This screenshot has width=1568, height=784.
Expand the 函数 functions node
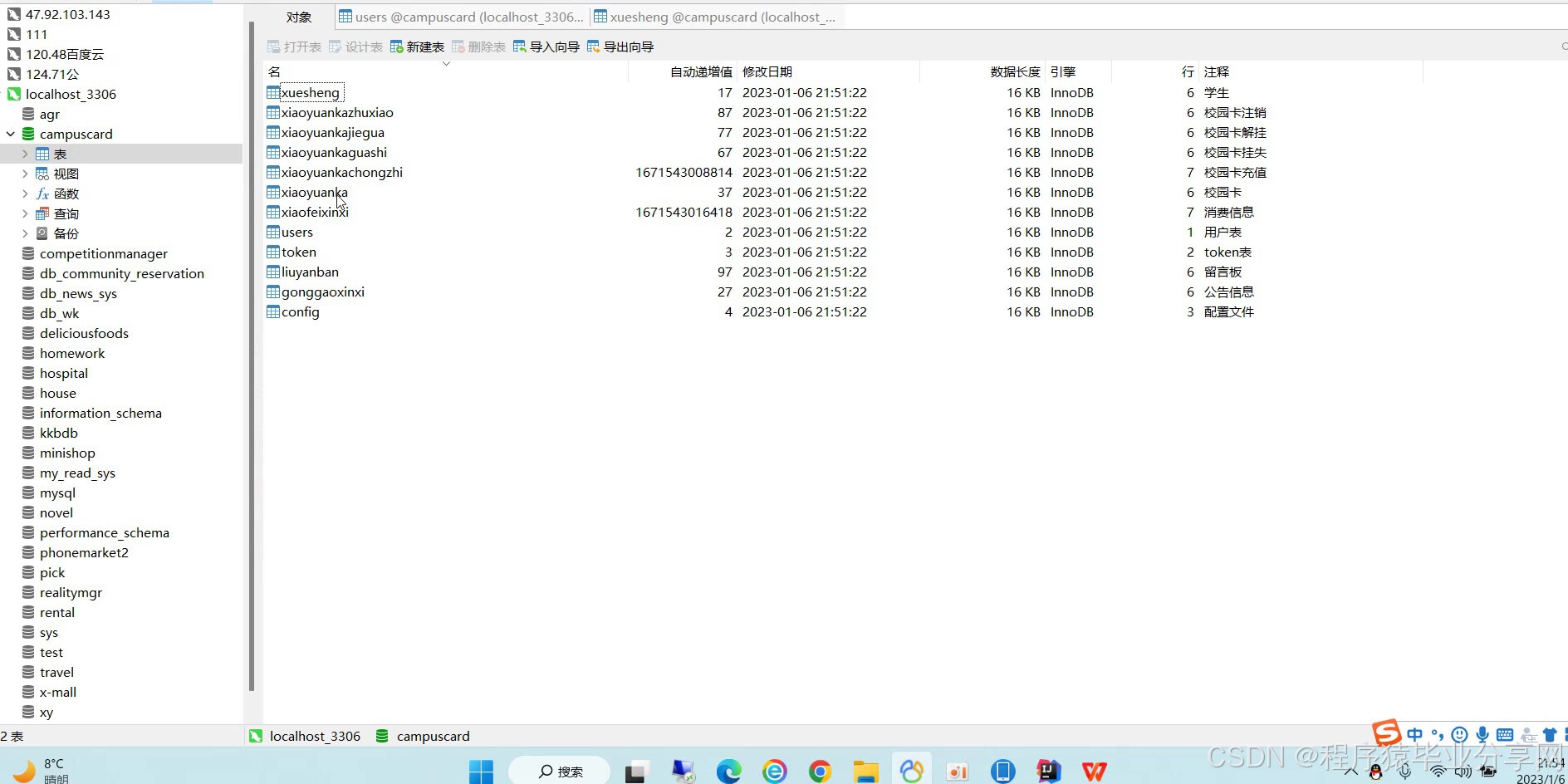tap(25, 194)
